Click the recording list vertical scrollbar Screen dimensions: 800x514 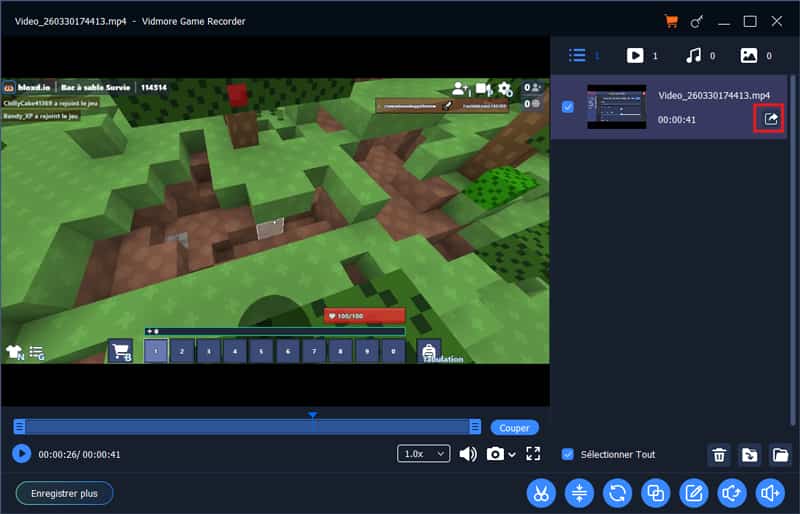pos(792,250)
